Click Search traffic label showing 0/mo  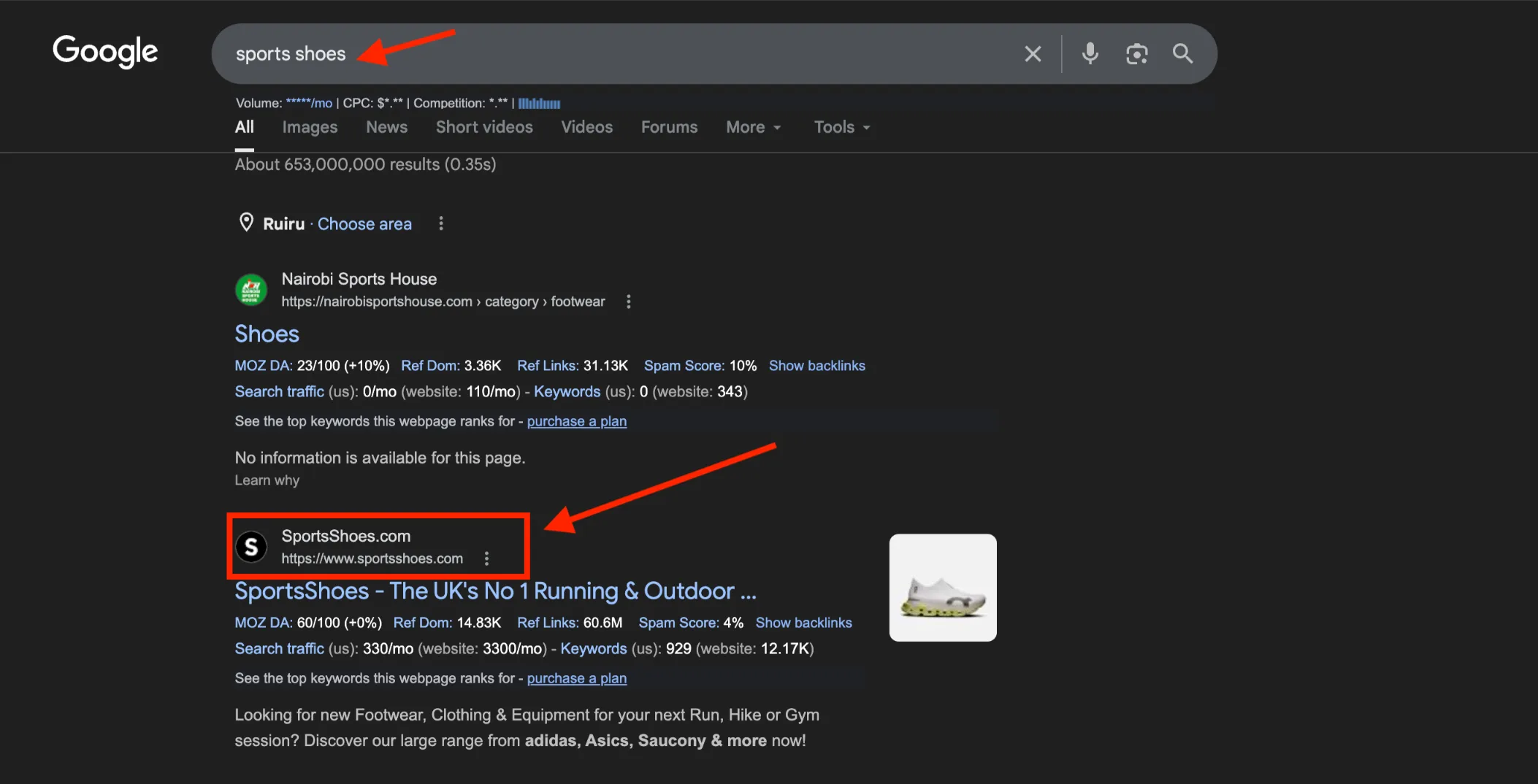(x=280, y=392)
